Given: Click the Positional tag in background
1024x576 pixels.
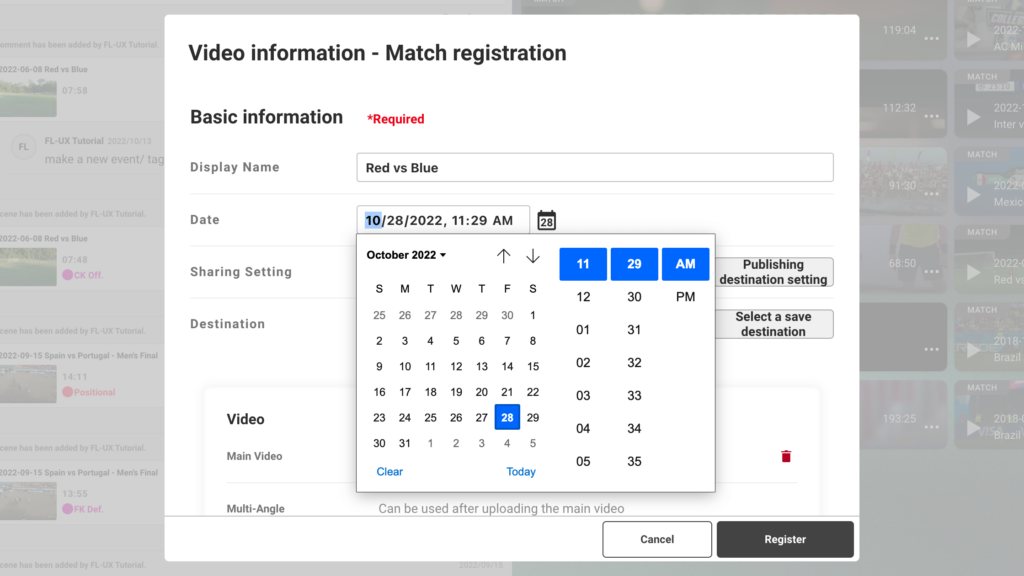Looking at the screenshot, I should coord(89,392).
